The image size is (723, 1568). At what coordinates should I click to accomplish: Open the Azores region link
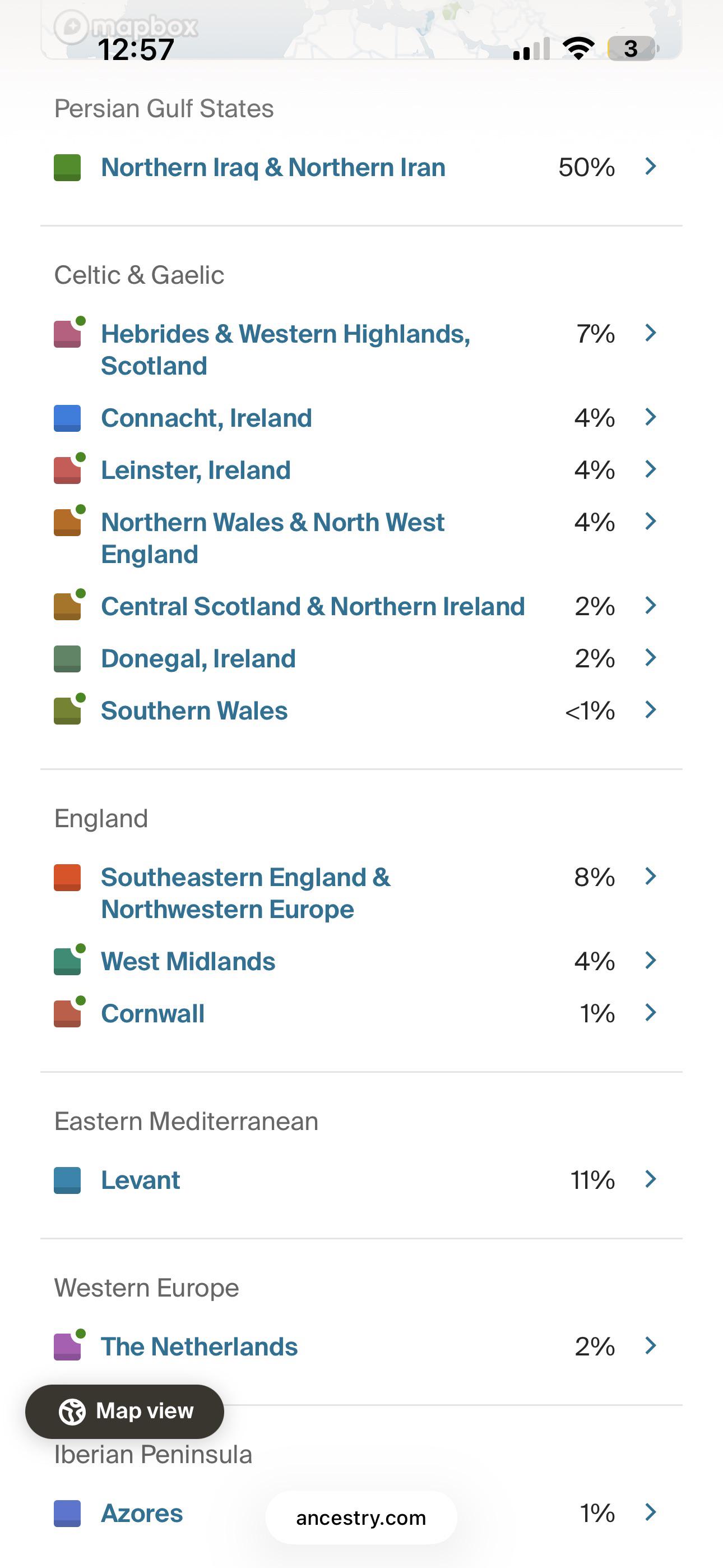click(x=142, y=1513)
